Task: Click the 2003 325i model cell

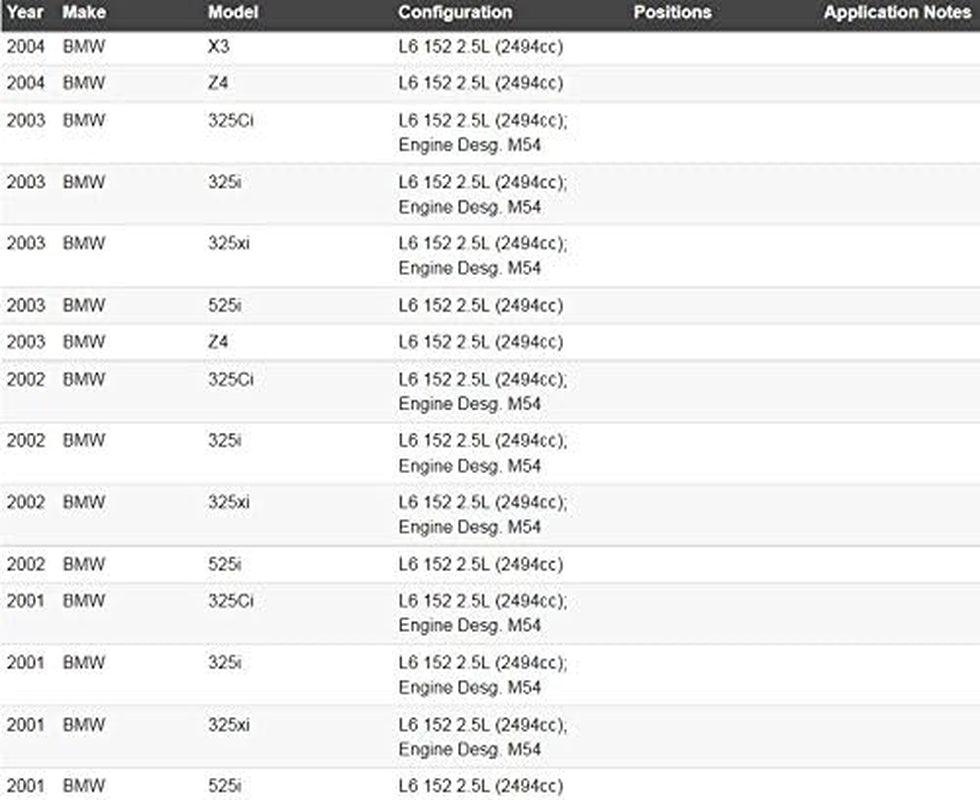Action: (225, 182)
